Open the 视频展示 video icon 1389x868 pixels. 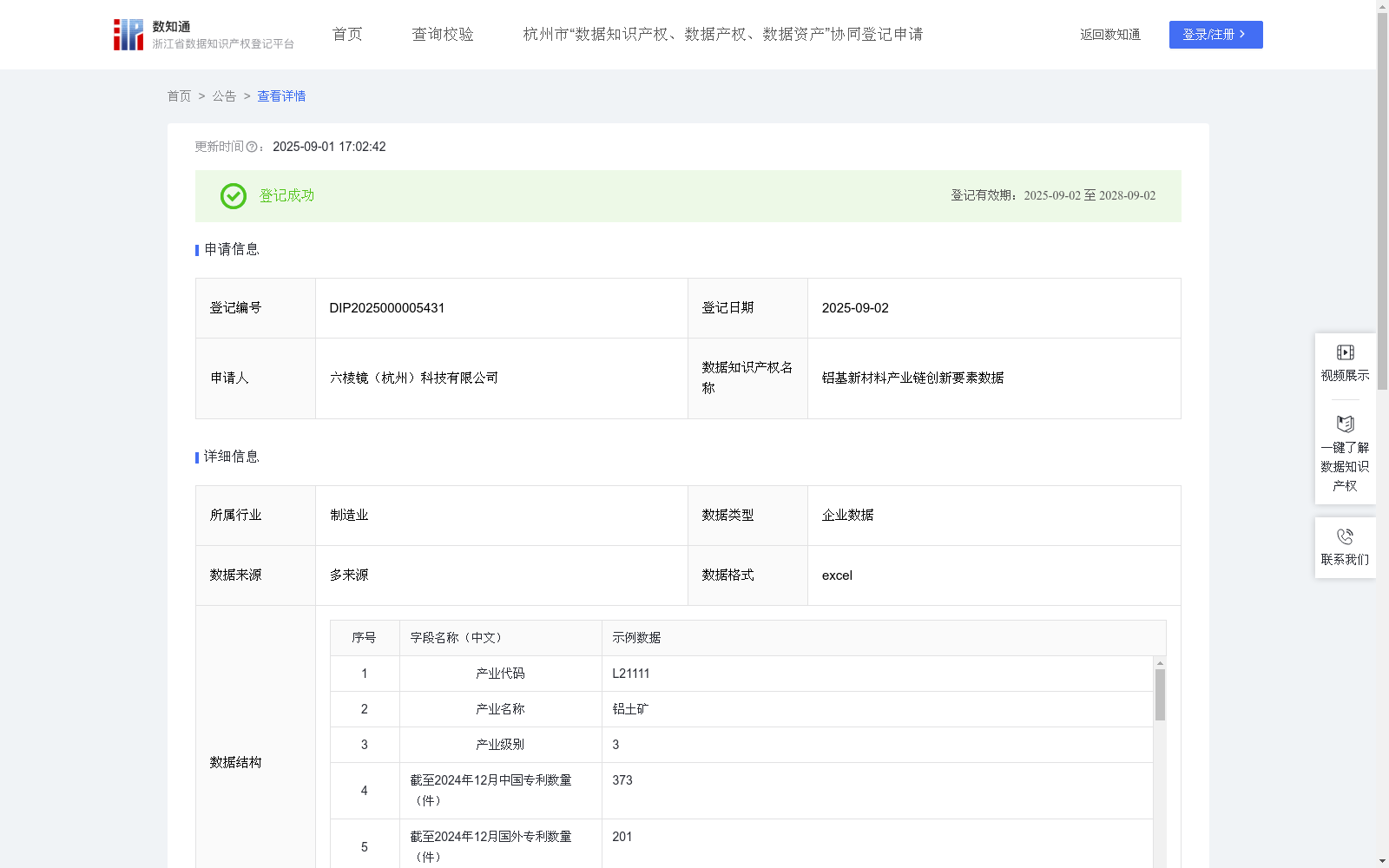point(1345,352)
